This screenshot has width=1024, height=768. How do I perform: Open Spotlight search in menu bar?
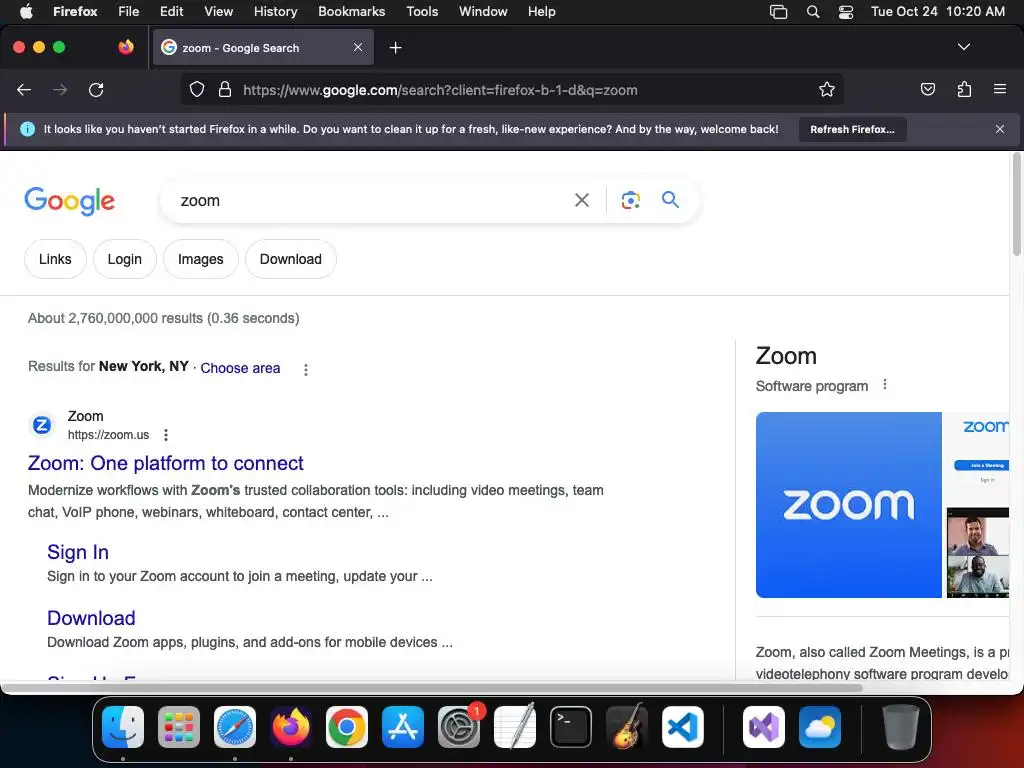click(x=813, y=12)
